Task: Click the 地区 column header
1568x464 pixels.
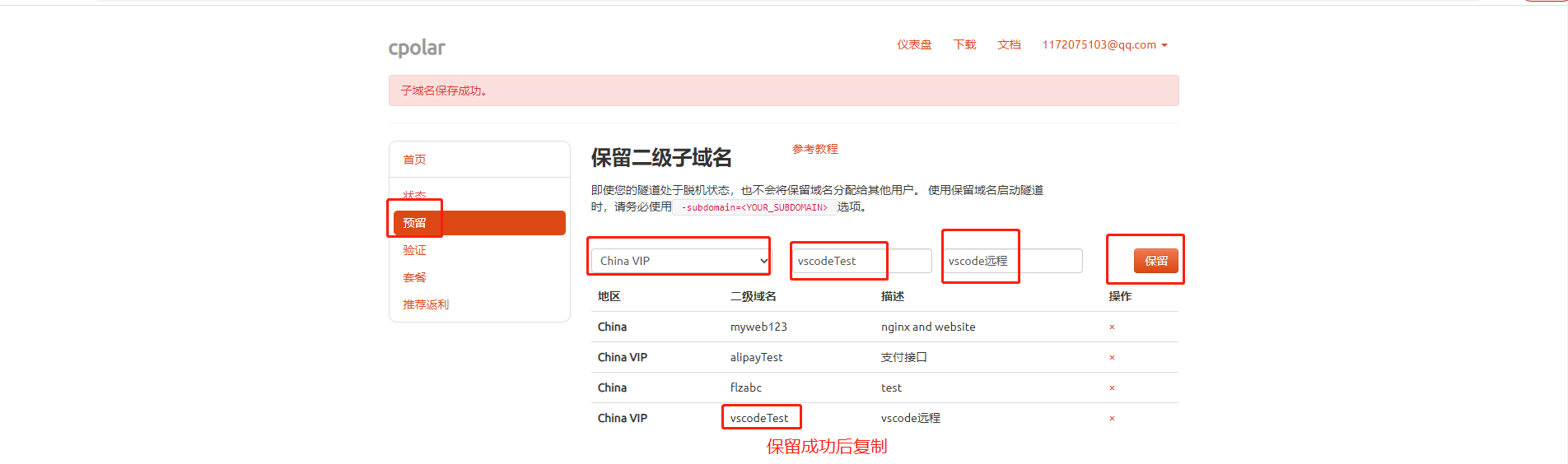Action: tap(609, 296)
